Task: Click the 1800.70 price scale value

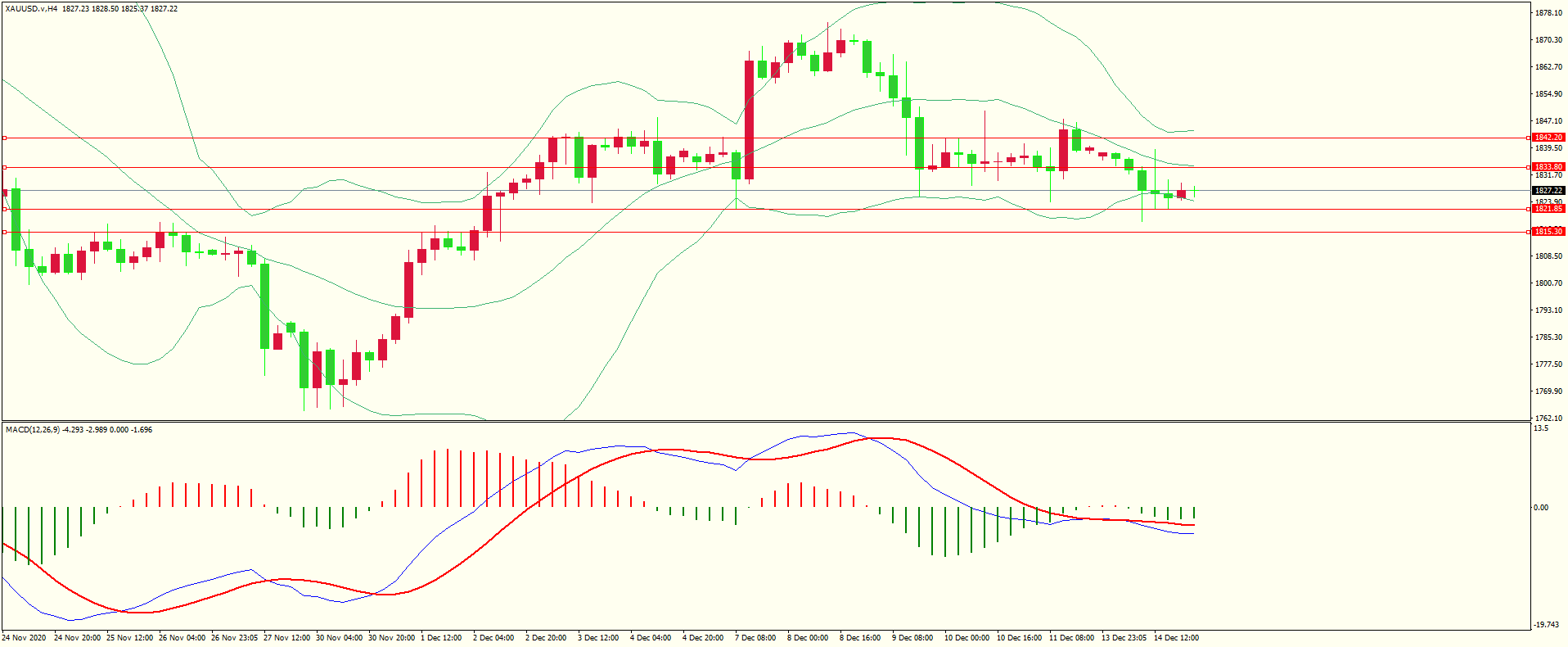Action: [1548, 283]
